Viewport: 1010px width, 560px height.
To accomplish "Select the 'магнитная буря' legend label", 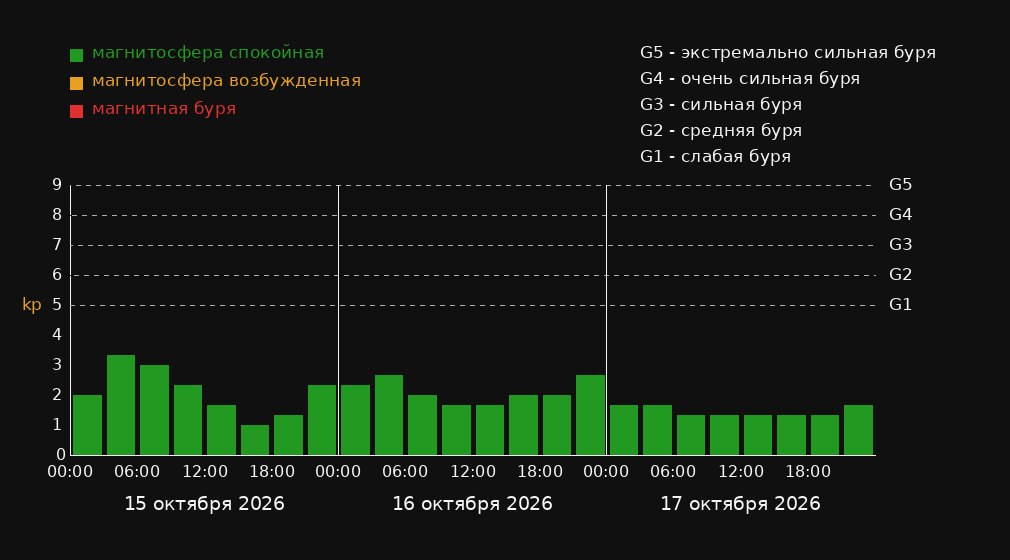I will (x=164, y=109).
